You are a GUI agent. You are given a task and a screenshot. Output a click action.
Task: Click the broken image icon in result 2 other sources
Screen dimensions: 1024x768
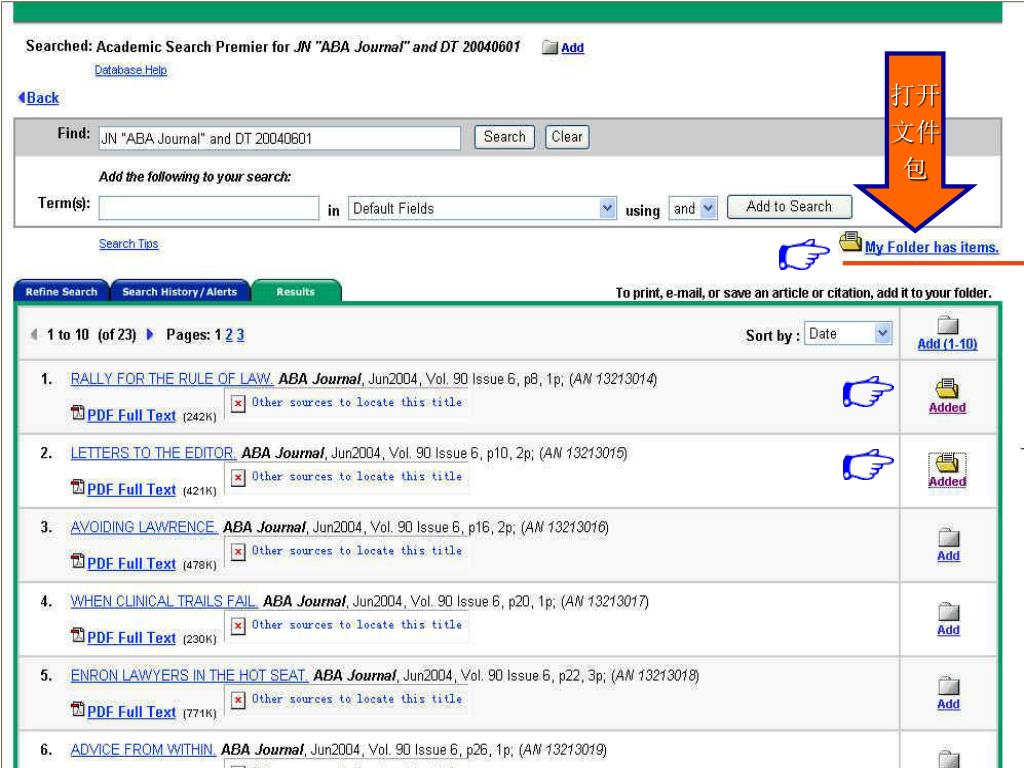coord(238,477)
